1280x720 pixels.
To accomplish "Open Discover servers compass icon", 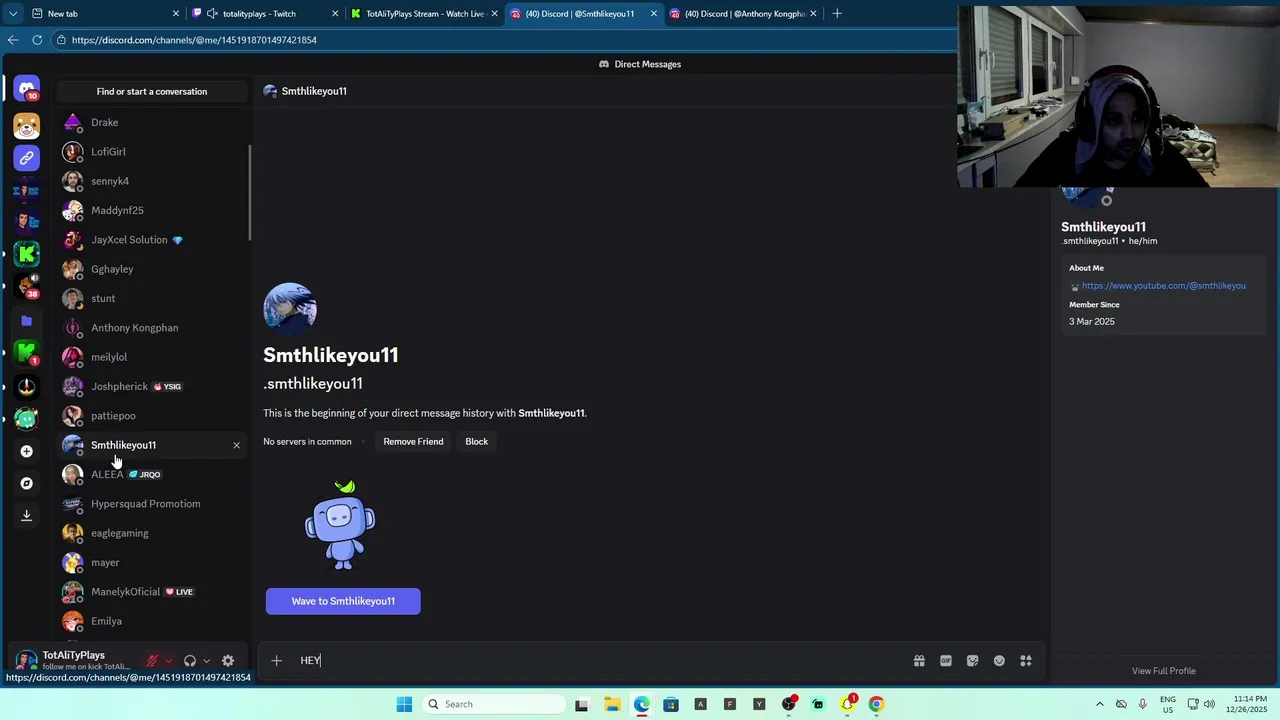I will click(x=27, y=483).
